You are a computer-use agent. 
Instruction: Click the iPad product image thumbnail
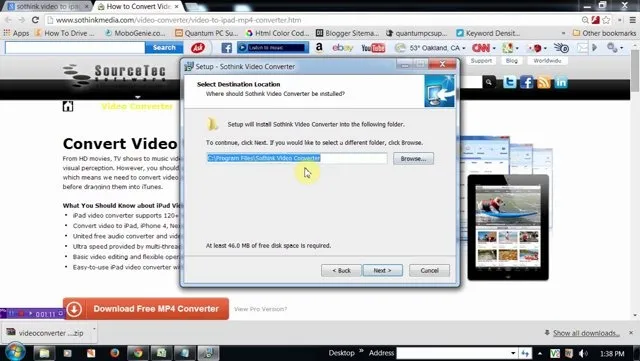pos(508,227)
